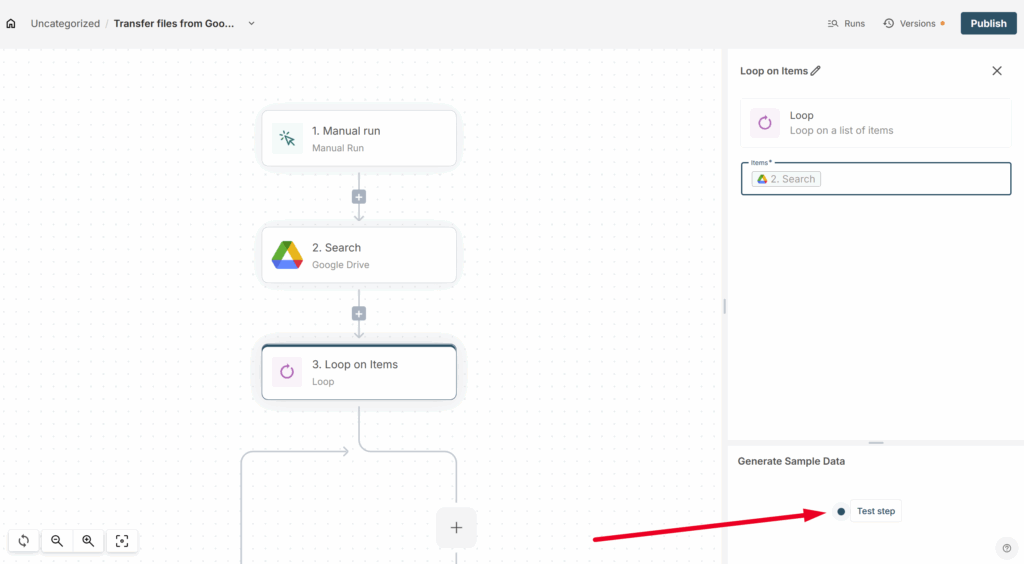Open the flow name dropdown chevron
This screenshot has width=1024, height=564.
(251, 23)
